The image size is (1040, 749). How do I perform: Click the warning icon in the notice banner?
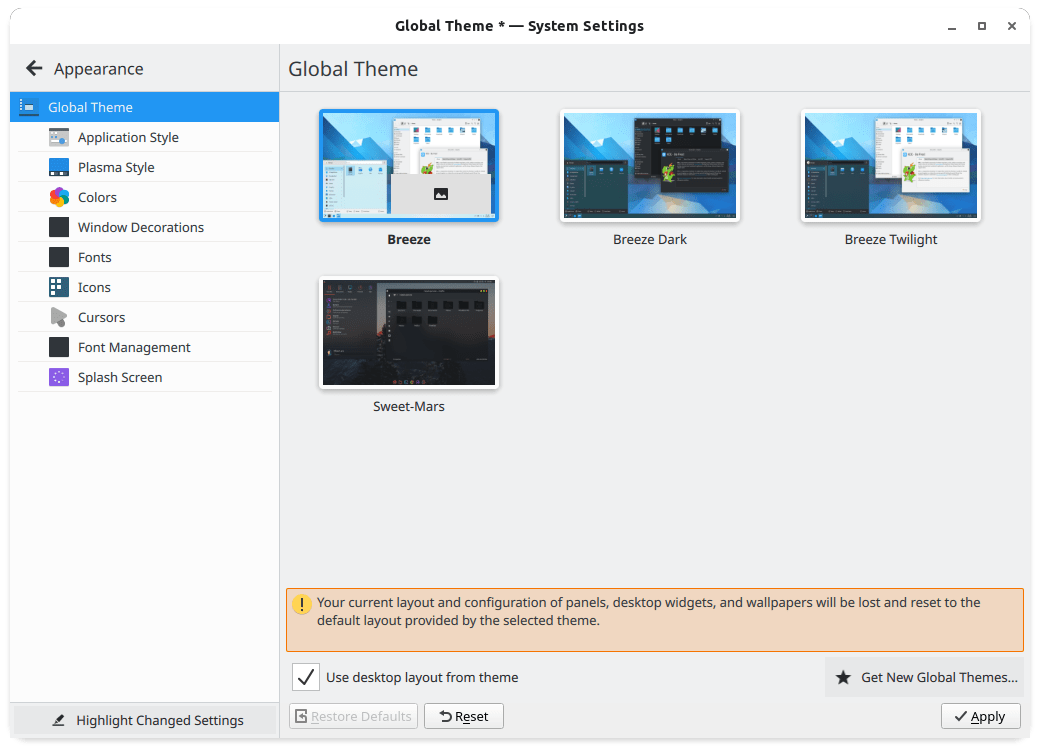301,603
